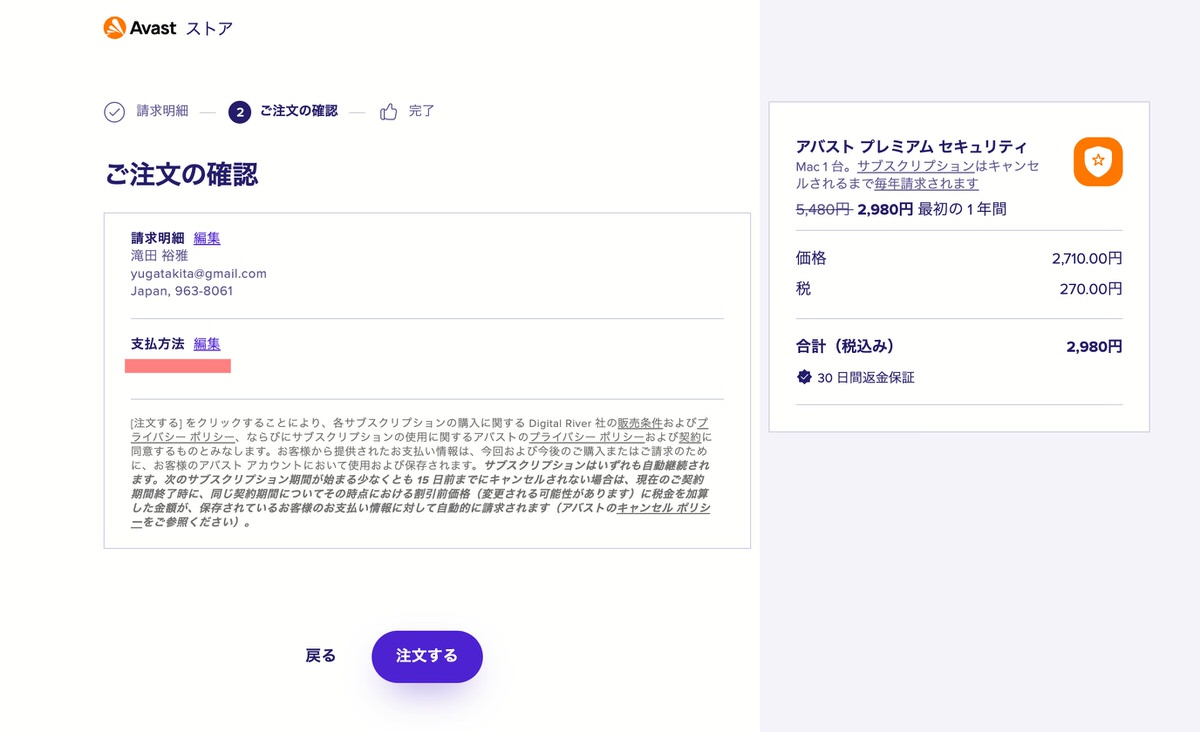The height and width of the screenshot is (732, 1200).
Task: Click the checkmark icon beside 請求明細 step
Action: pos(114,112)
